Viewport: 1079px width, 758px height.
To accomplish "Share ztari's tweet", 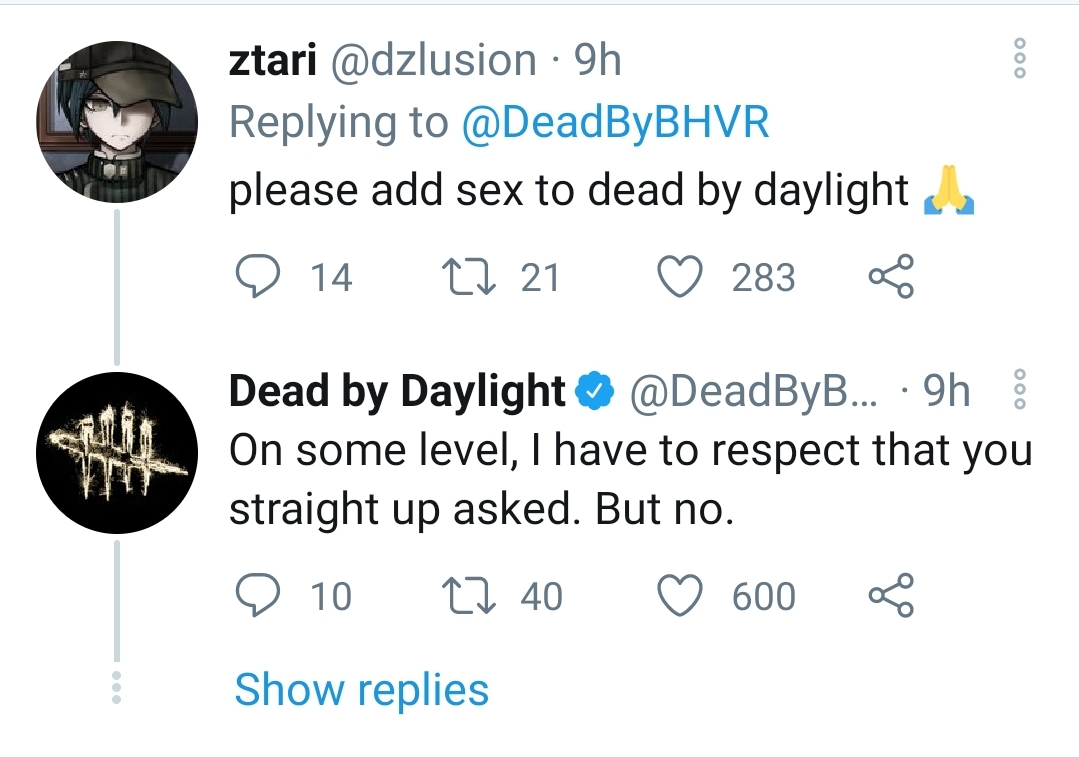I will [891, 276].
